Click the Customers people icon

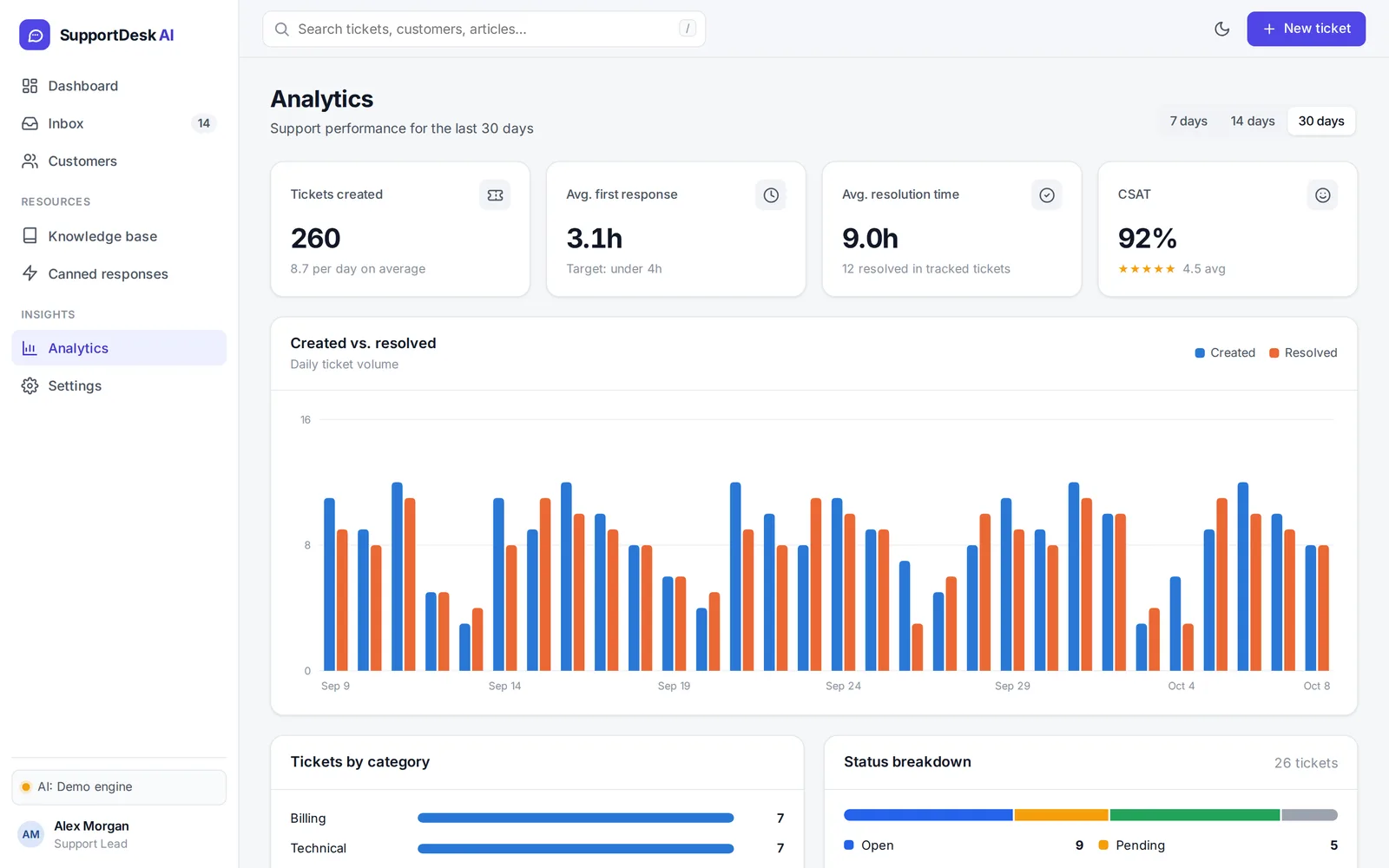tap(30, 161)
